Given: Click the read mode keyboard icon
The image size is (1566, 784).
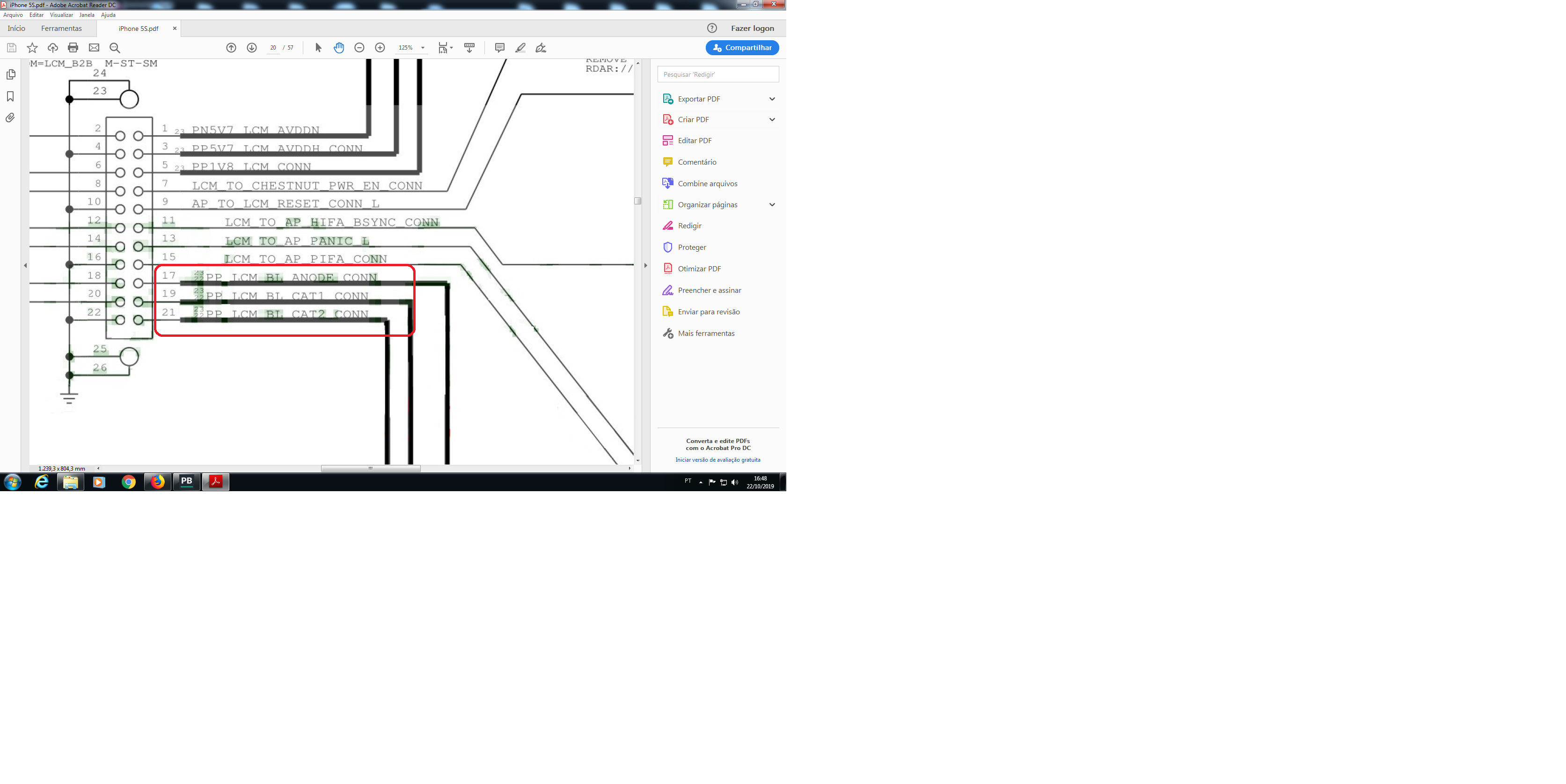Looking at the screenshot, I should [469, 47].
